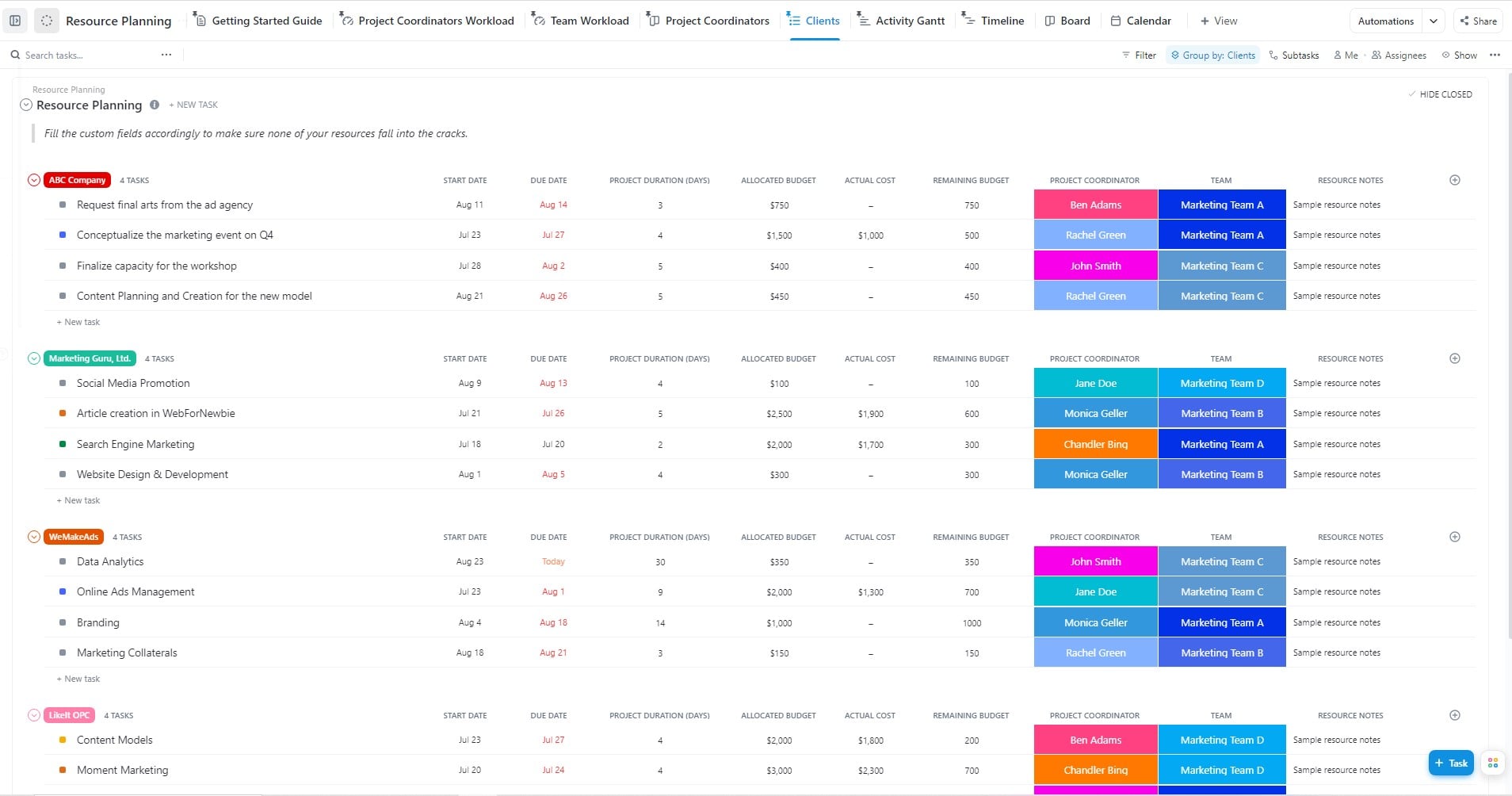Click the Filter icon button
This screenshot has width=1512, height=796.
point(1139,55)
